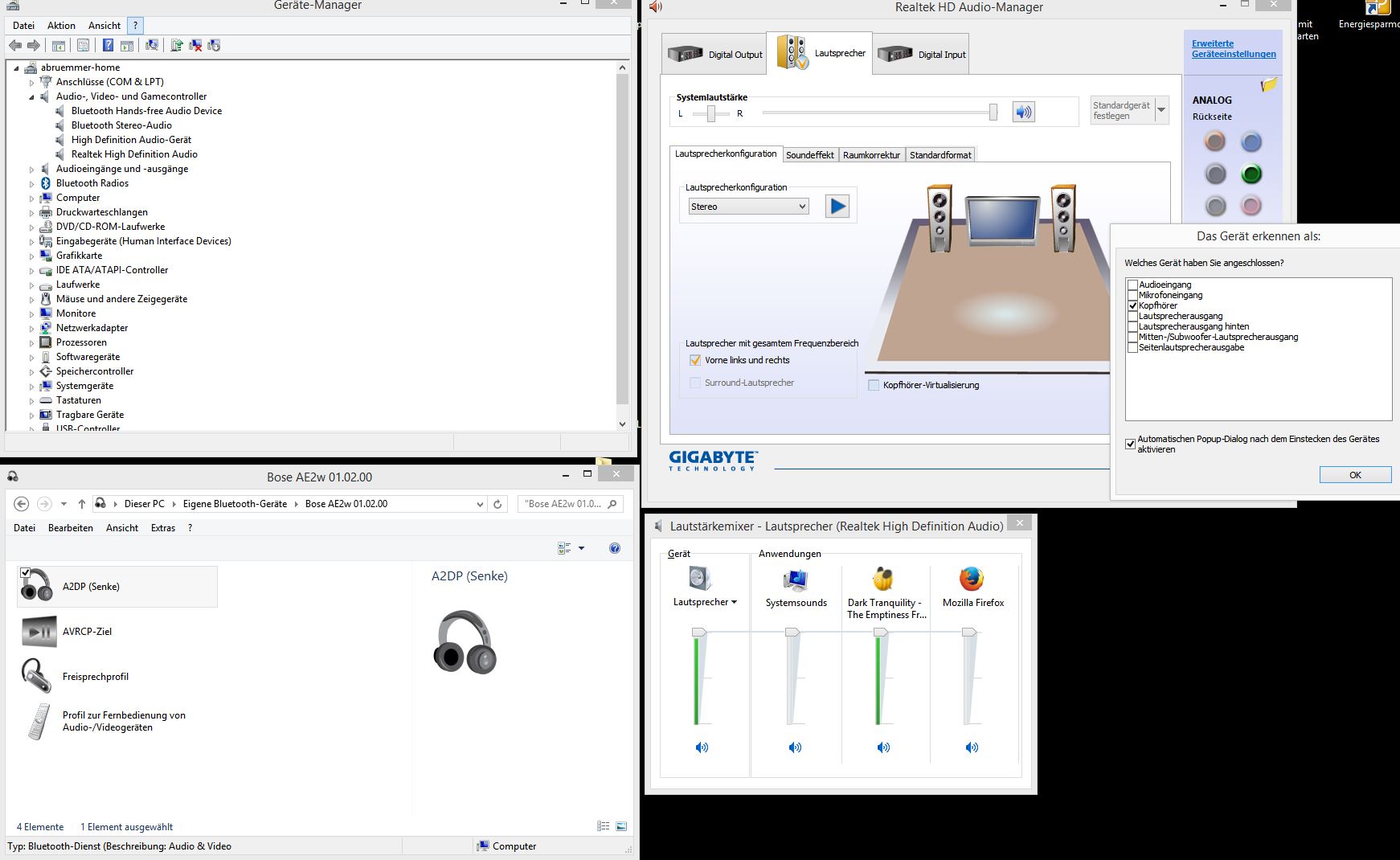The height and width of the screenshot is (860, 1400).
Task: Uncheck the A2DP (Senke) service checkbox
Action: point(26,572)
